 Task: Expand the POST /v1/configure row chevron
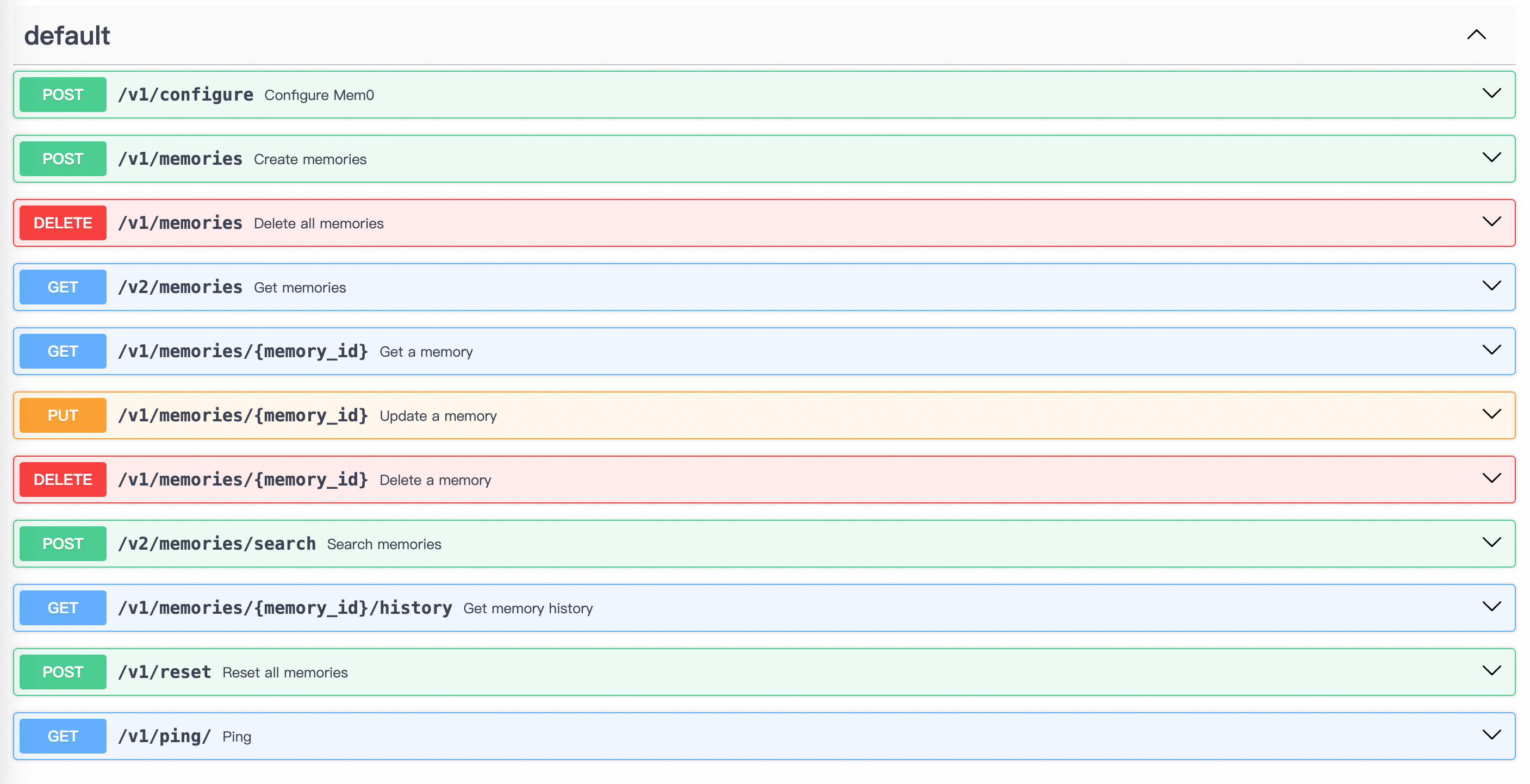click(1491, 94)
